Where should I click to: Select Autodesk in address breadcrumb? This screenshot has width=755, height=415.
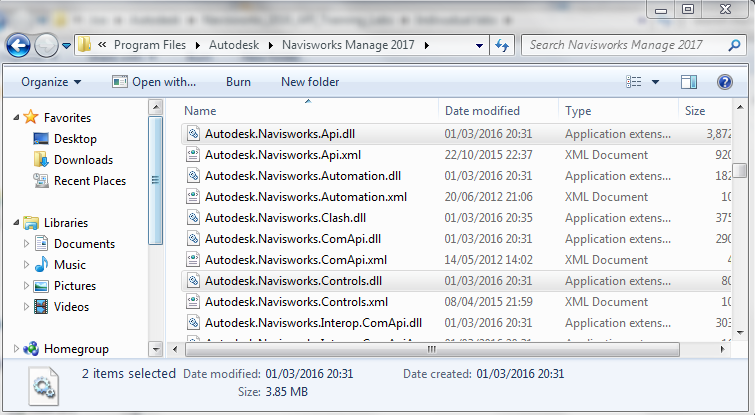click(234, 45)
